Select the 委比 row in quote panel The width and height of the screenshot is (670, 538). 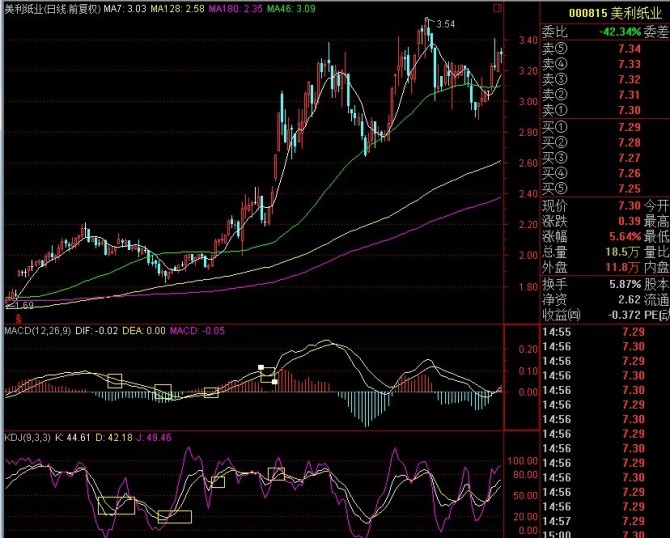tap(605, 32)
